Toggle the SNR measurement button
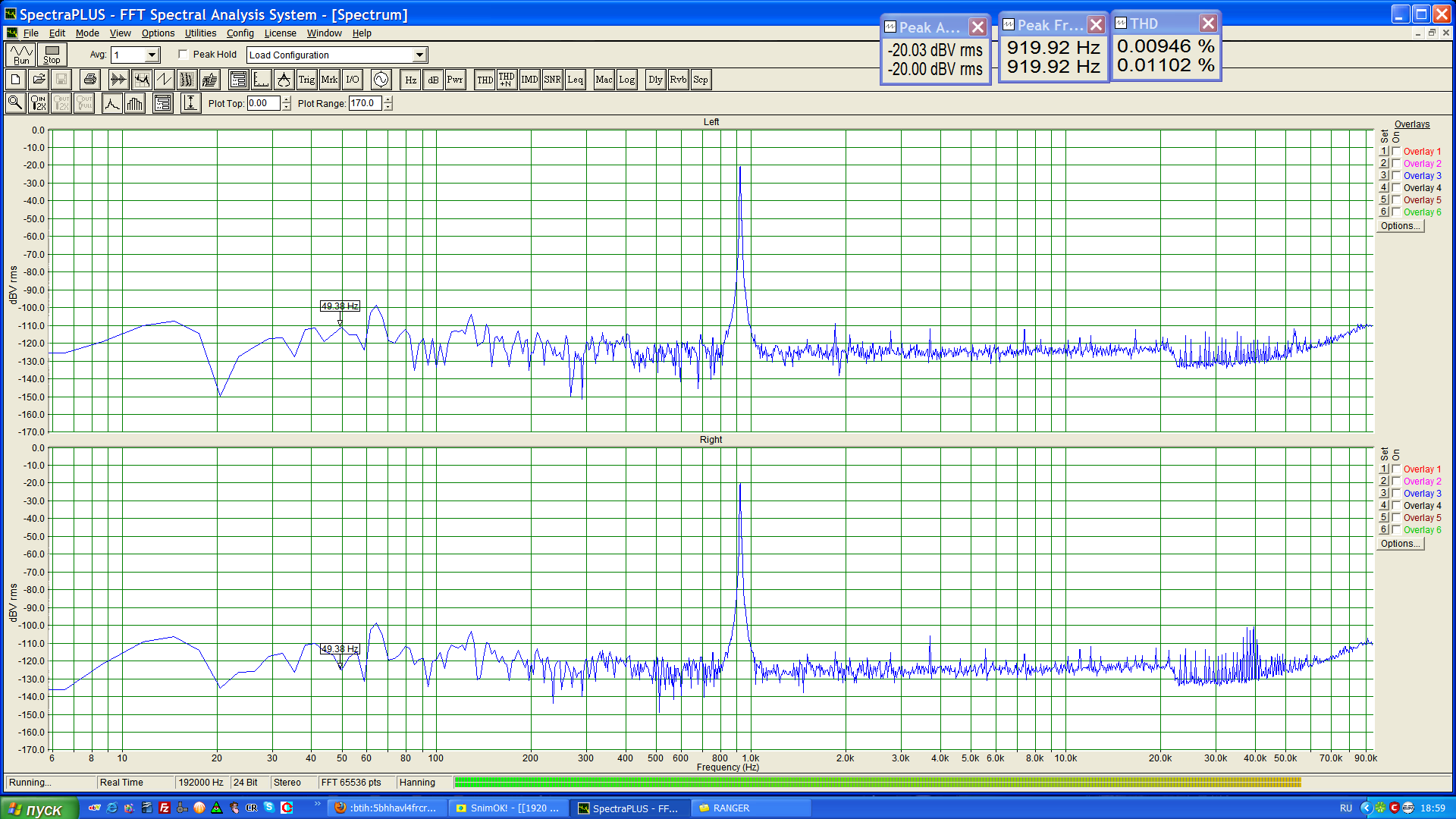The height and width of the screenshot is (819, 1456). (552, 80)
